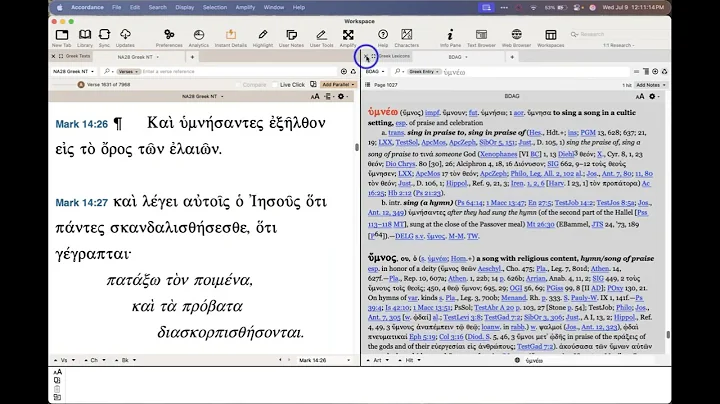Click the text size icon in Instant Details strip
Viewport: 720px width, 404px height.
57,372
